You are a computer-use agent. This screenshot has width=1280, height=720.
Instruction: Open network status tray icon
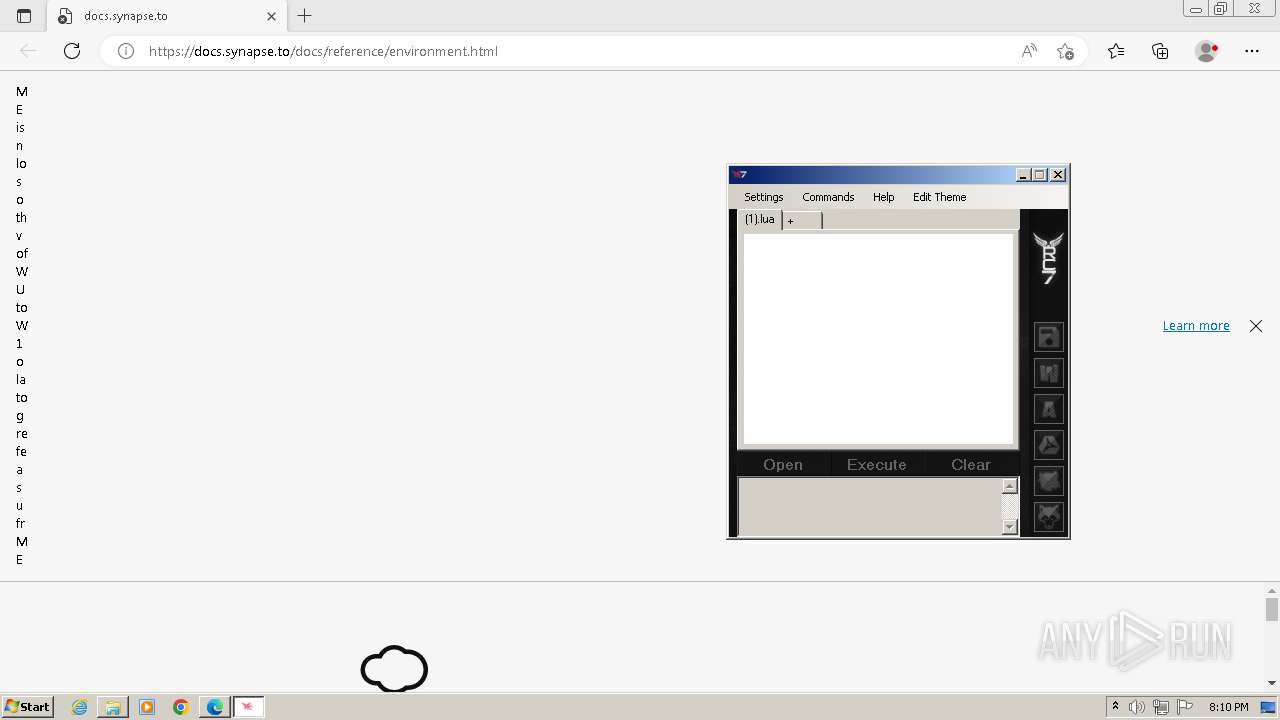click(1161, 707)
